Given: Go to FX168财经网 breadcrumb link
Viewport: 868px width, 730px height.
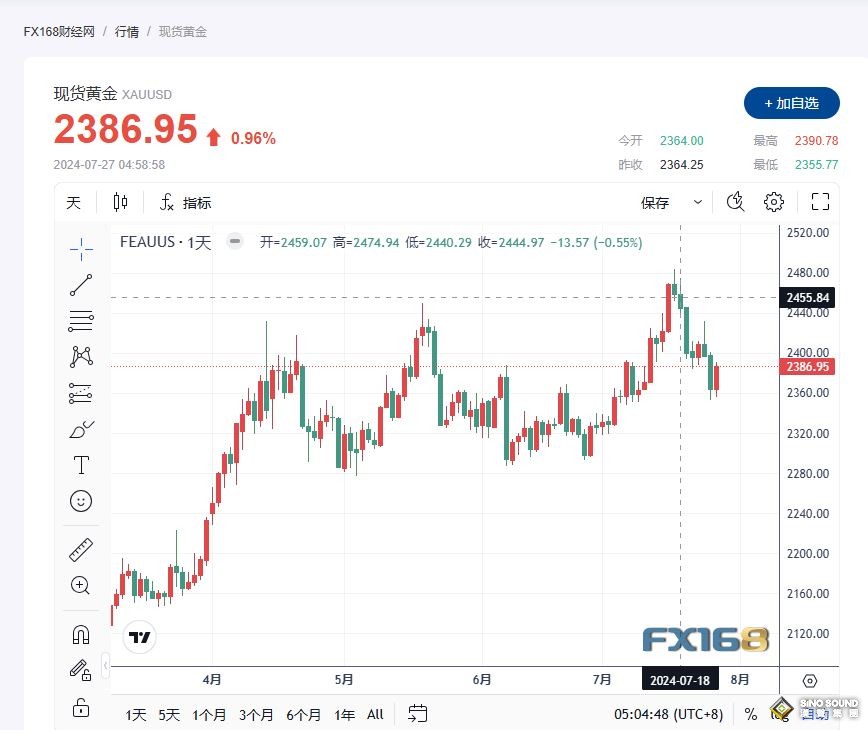Looking at the screenshot, I should point(59,32).
